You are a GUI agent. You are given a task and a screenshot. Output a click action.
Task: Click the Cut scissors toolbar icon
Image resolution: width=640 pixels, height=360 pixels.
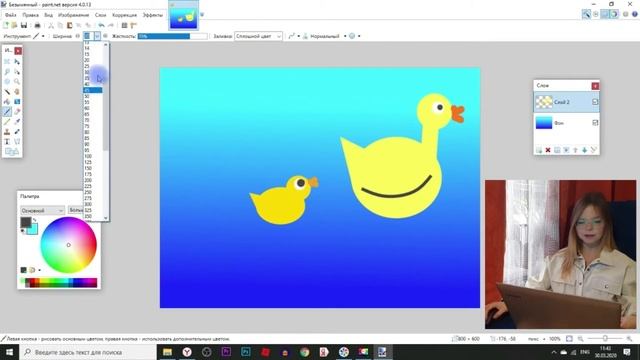pyautogui.click(x=51, y=25)
